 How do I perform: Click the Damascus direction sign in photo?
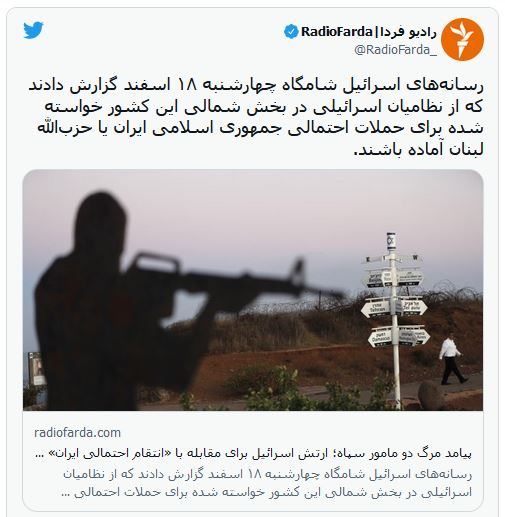[x=380, y=337]
